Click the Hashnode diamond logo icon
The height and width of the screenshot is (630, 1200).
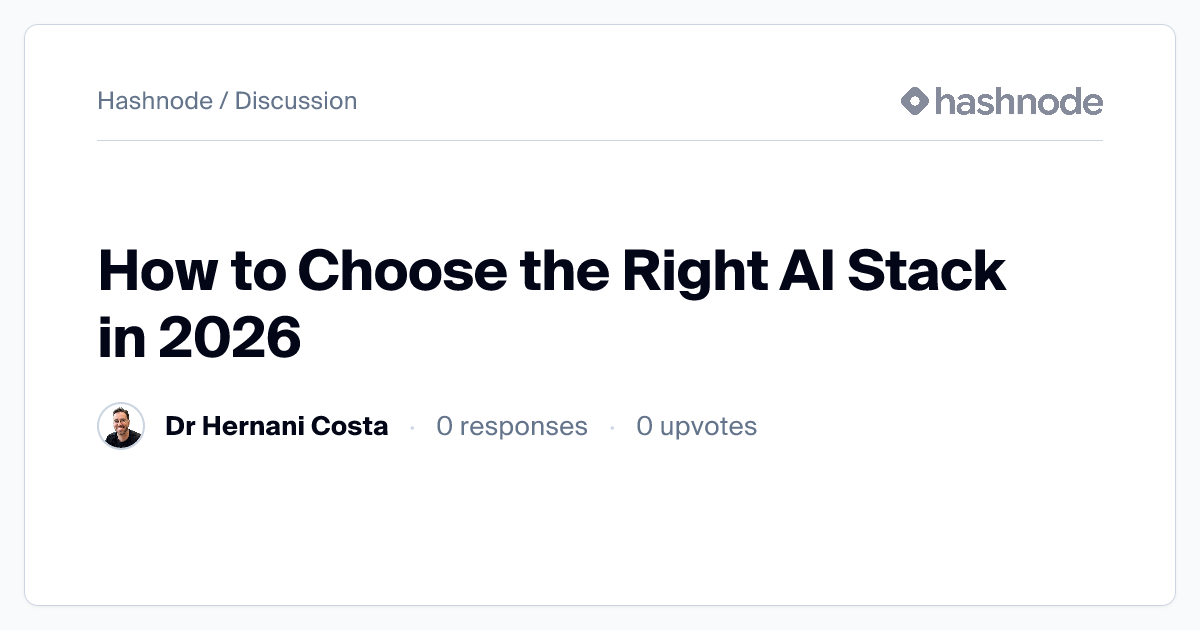[915, 101]
